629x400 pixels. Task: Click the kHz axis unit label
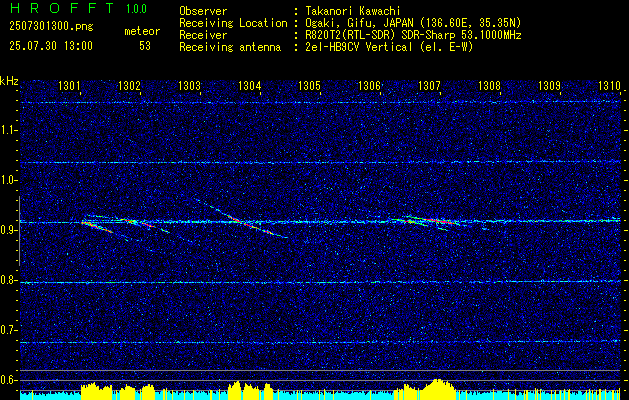9,81
